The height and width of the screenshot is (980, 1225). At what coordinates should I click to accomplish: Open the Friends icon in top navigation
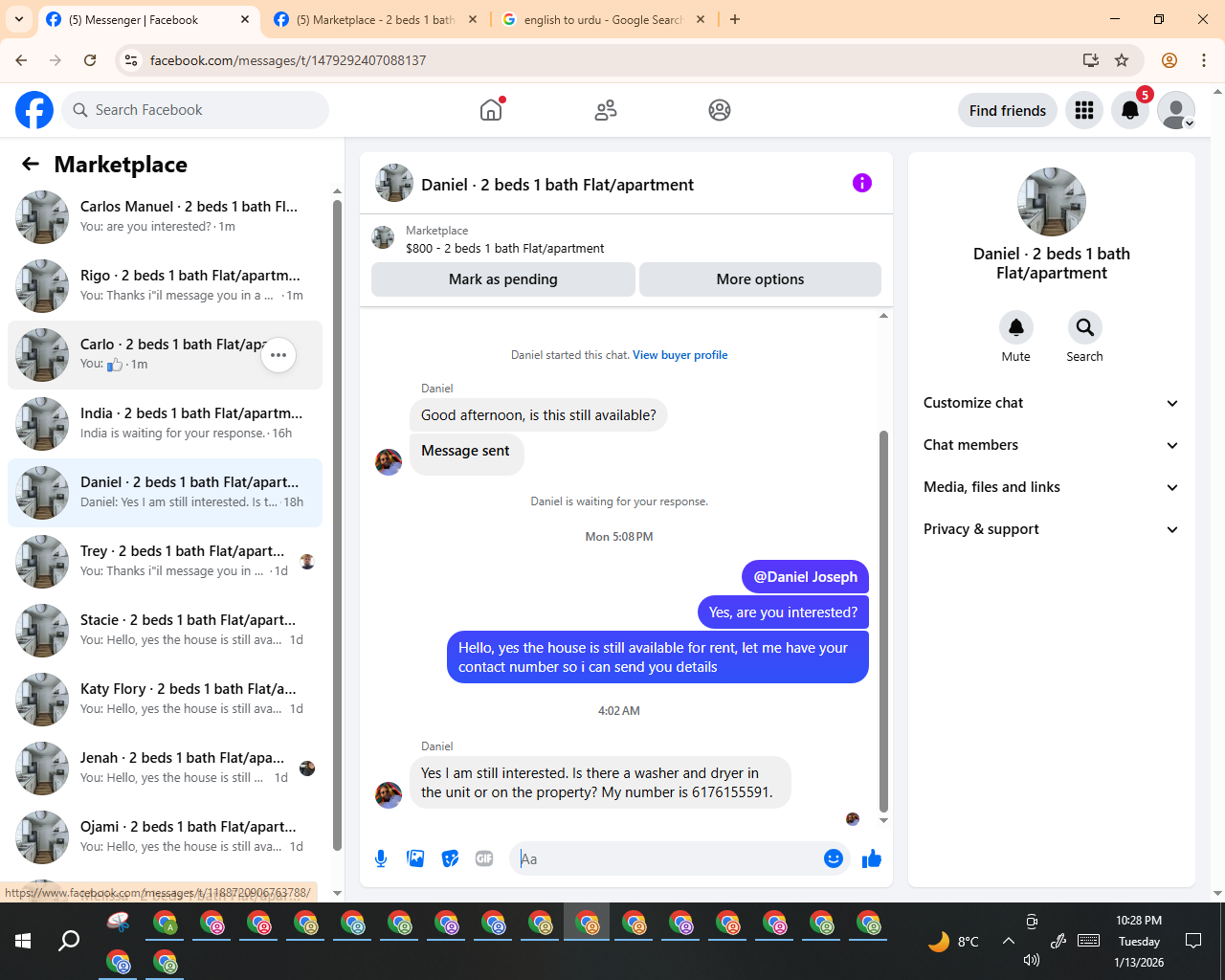pyautogui.click(x=606, y=110)
